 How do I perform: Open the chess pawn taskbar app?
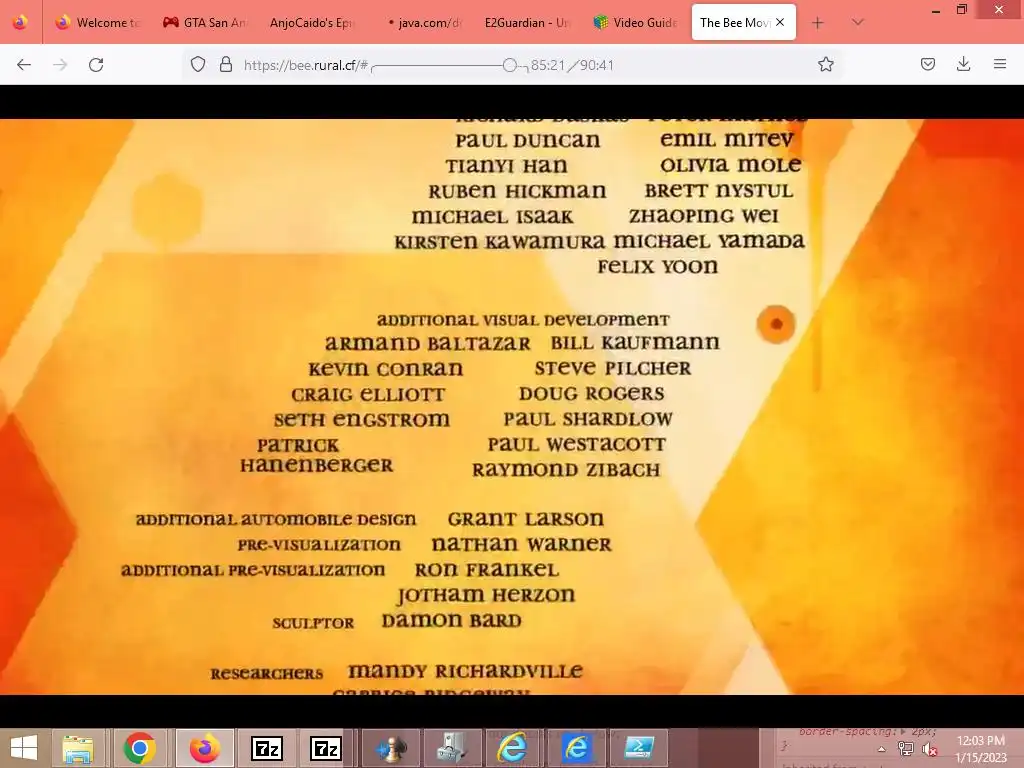391,748
